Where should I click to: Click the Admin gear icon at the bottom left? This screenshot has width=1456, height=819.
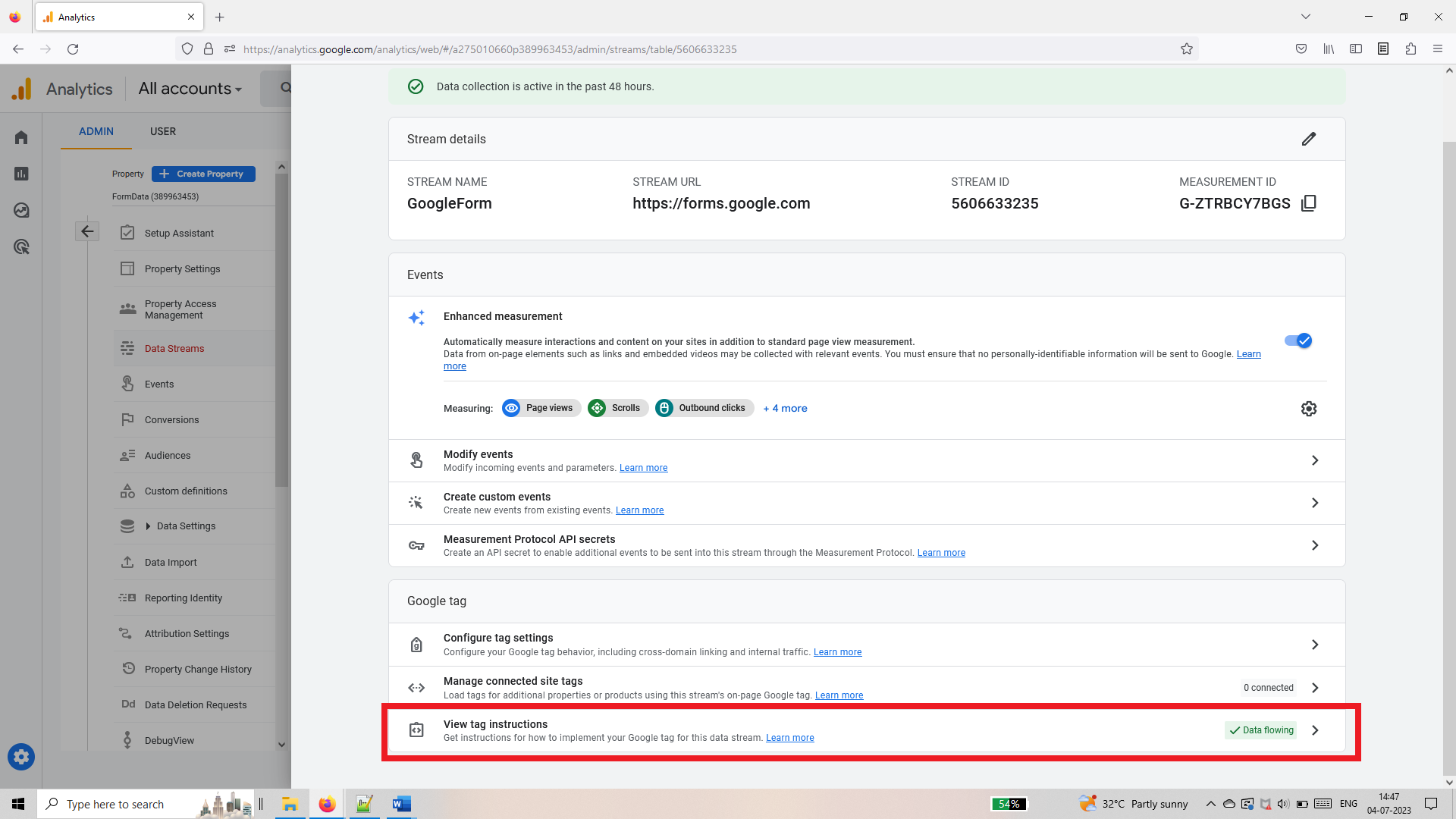point(21,757)
